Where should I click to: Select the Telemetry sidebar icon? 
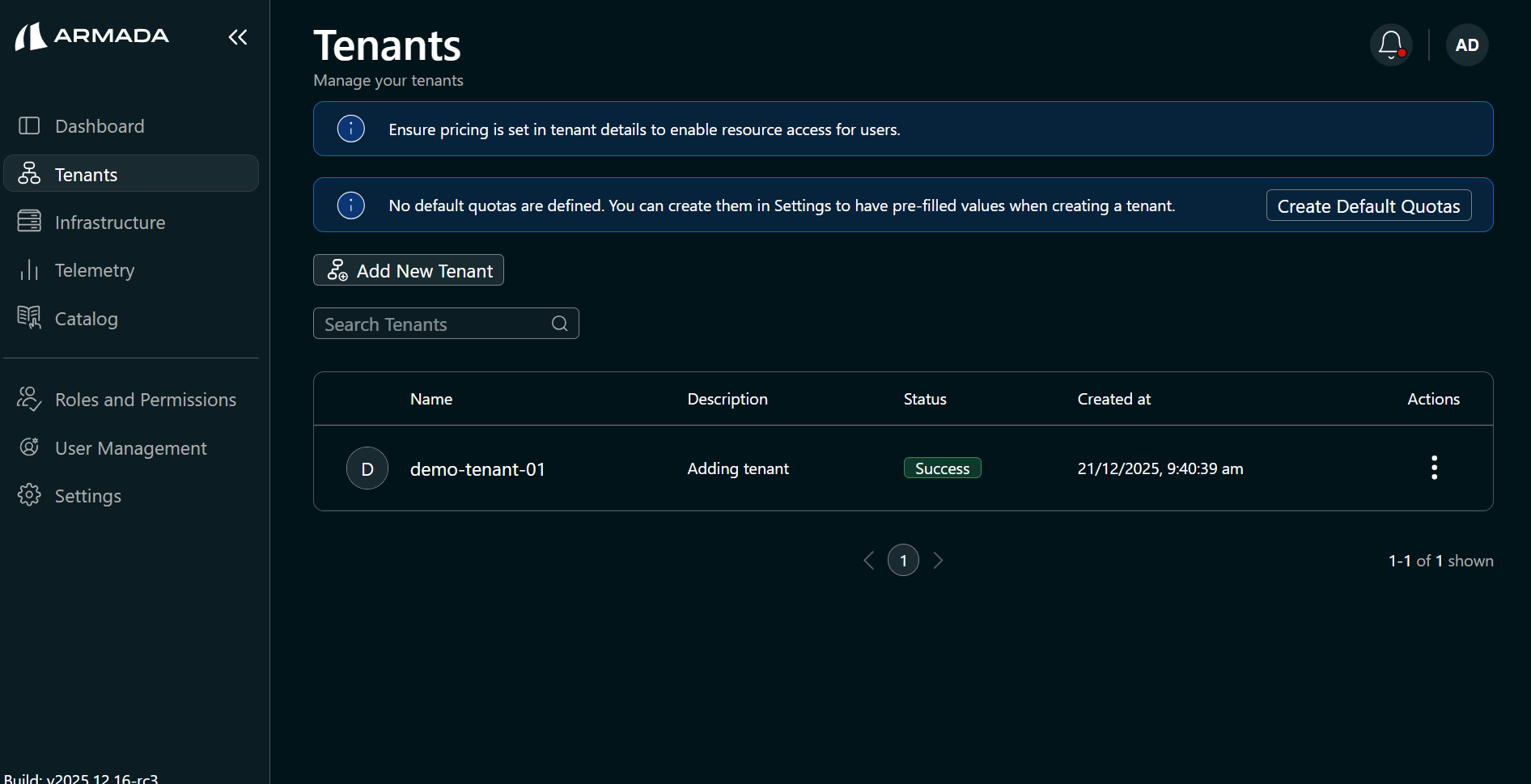(x=29, y=270)
